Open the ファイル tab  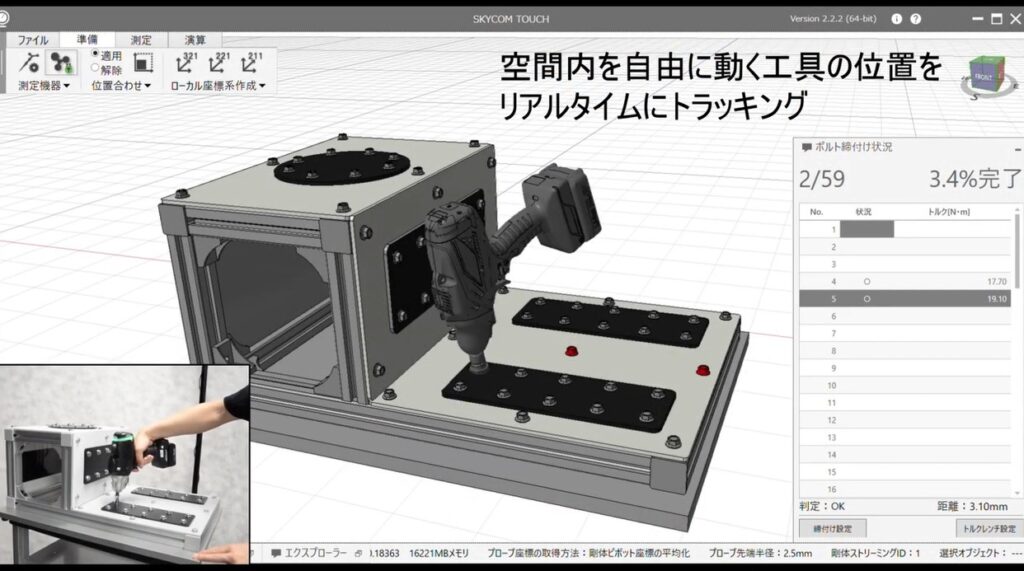(33, 40)
